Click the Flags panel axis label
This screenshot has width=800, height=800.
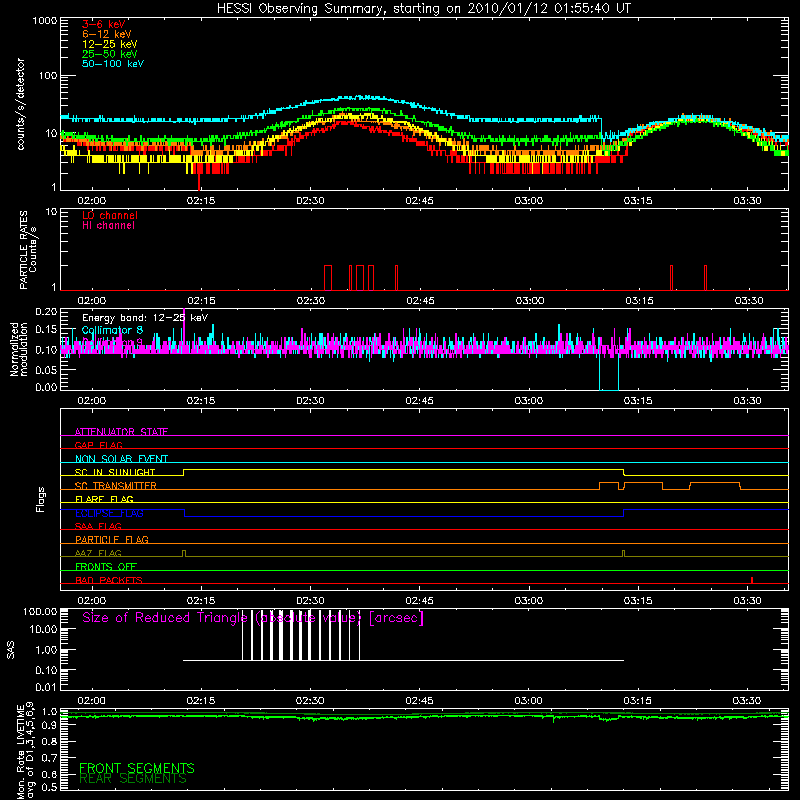click(41, 499)
